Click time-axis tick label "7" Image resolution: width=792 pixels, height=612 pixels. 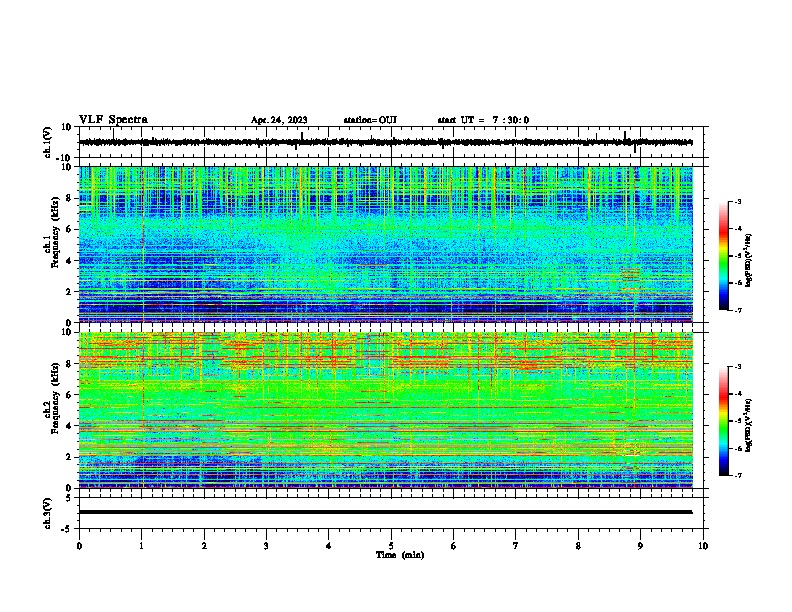pos(516,546)
